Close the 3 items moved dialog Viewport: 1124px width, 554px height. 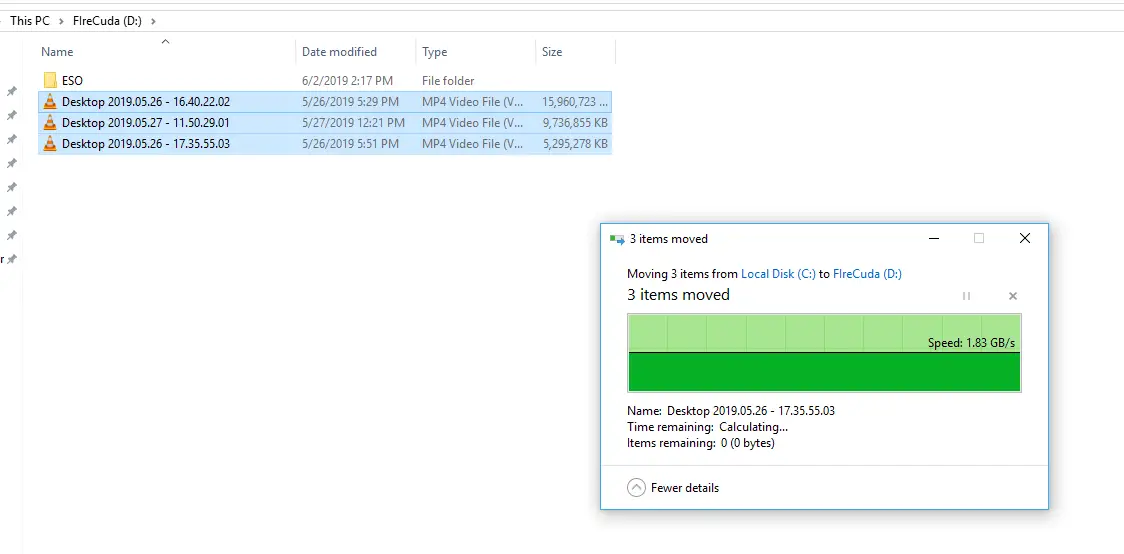(x=1025, y=239)
